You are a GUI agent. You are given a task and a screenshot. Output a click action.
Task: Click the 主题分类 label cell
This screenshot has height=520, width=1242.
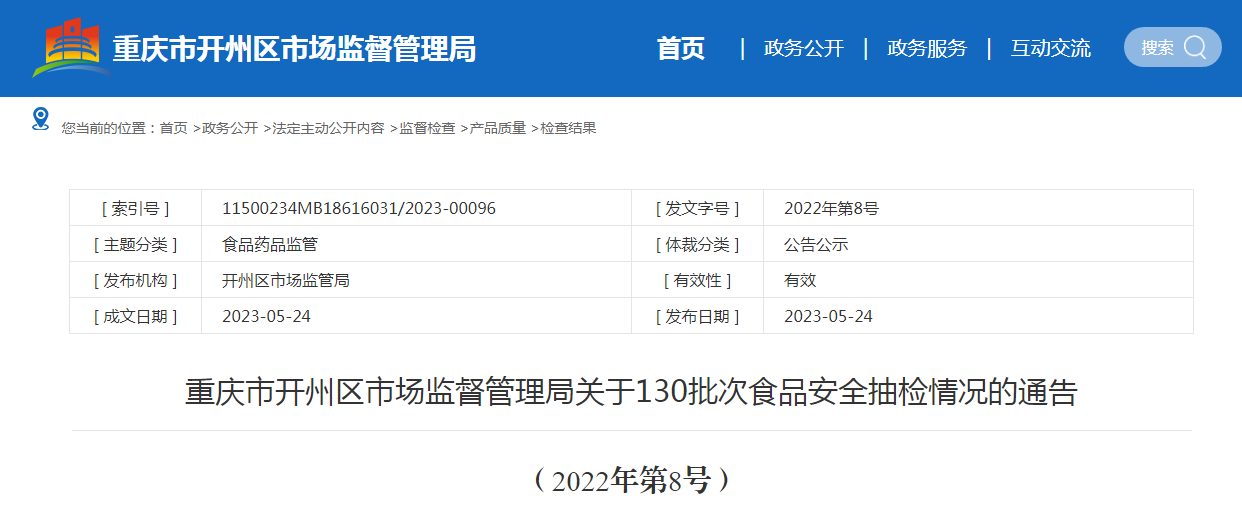[136, 244]
